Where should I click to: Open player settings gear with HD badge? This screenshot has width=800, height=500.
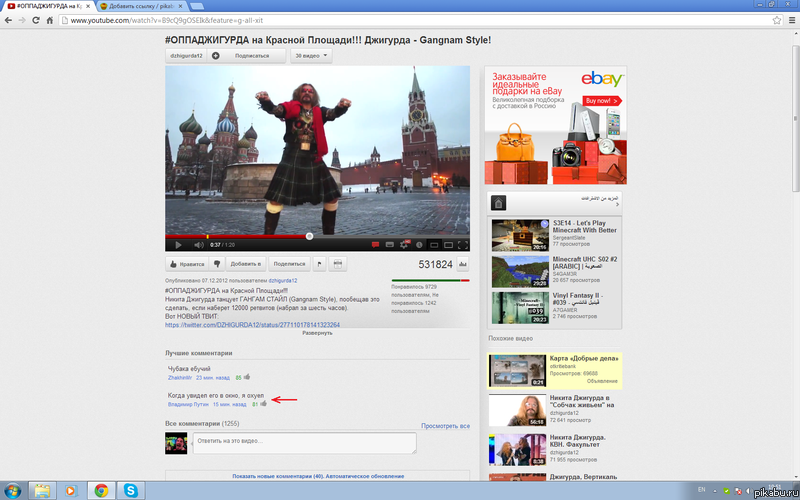(405, 244)
